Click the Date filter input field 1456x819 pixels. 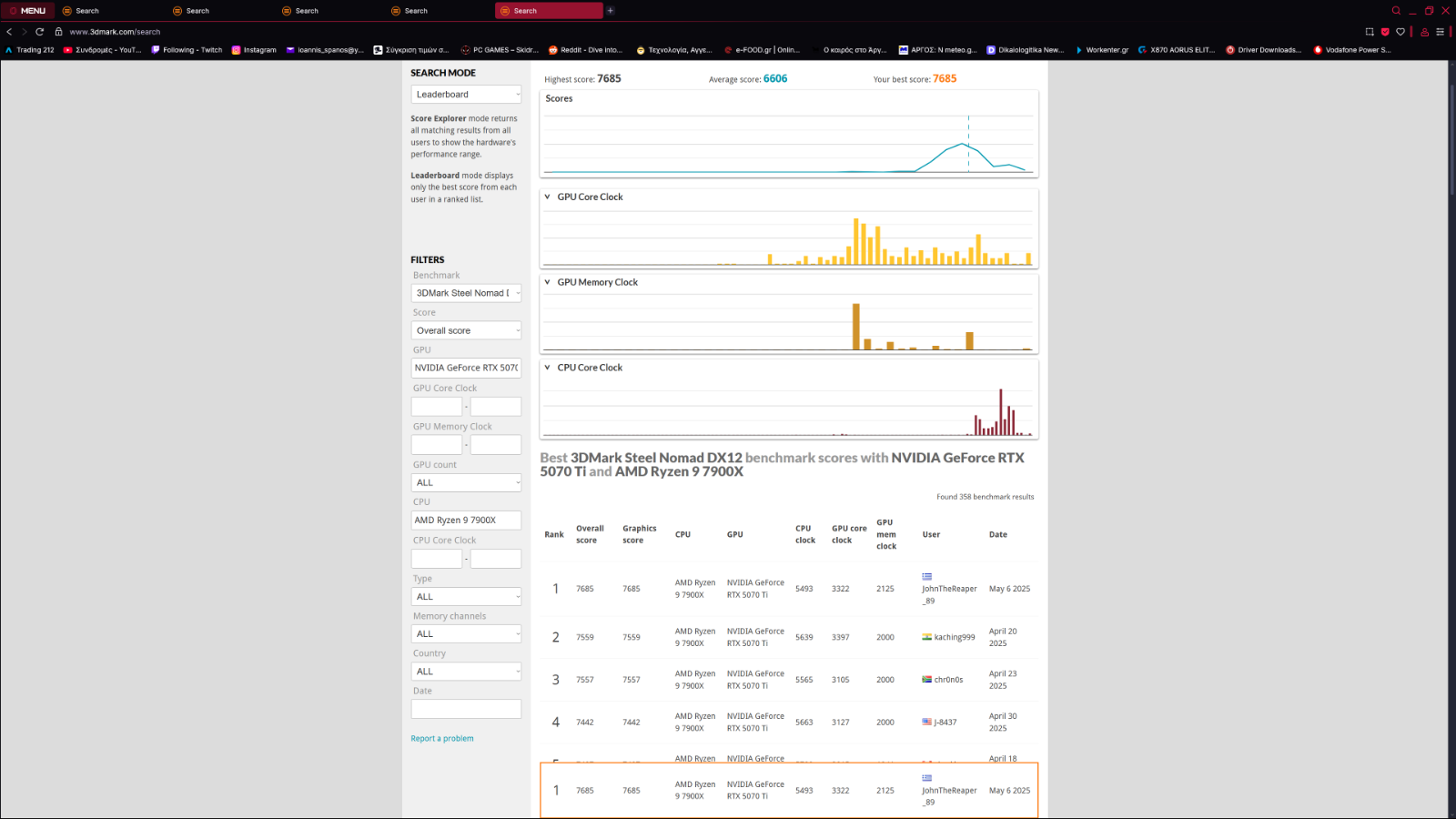[x=466, y=709]
